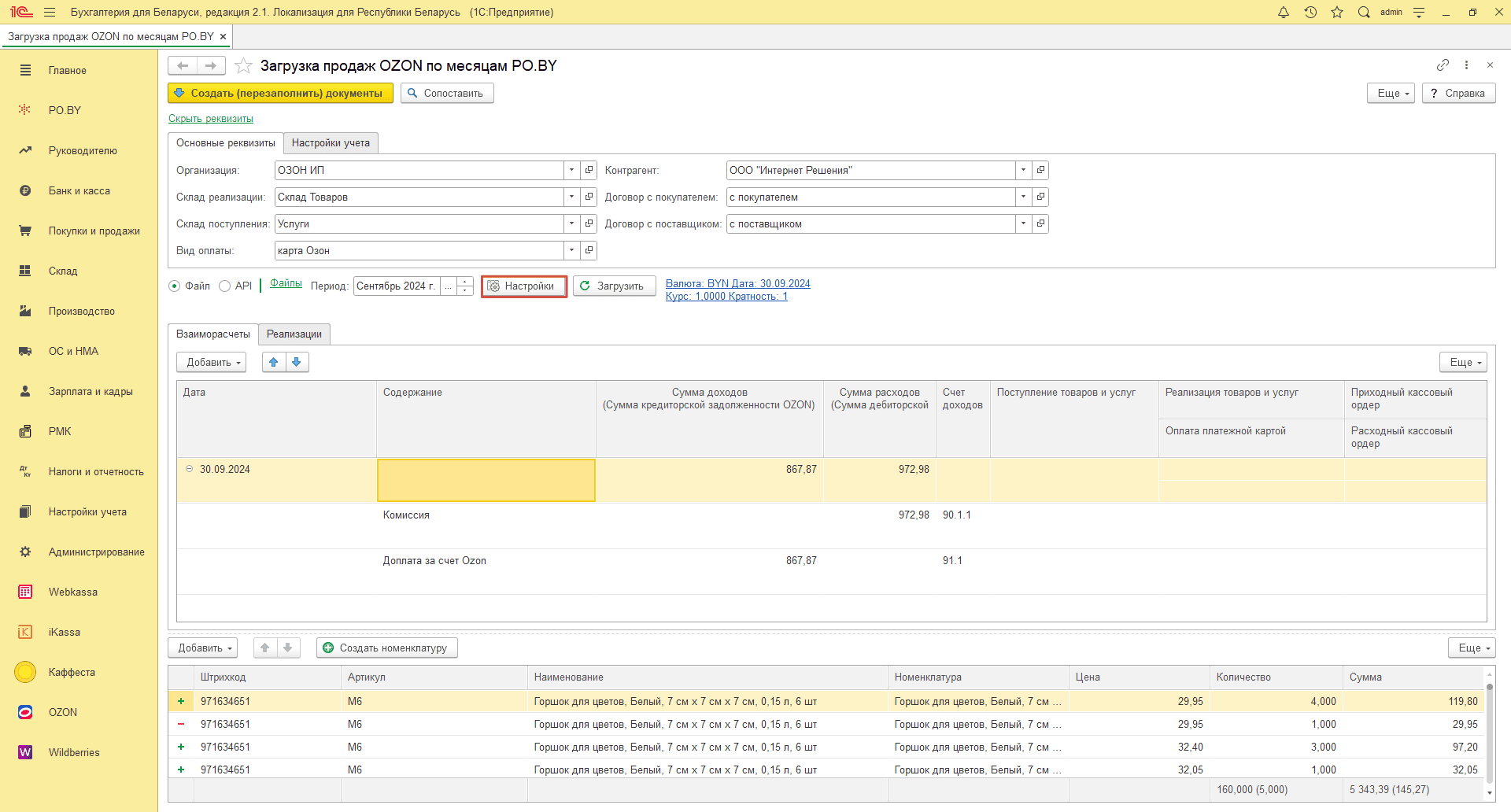Viewport: 1511px width, 812px height.
Task: Open the Зарплата и кадры section
Action: click(91, 391)
